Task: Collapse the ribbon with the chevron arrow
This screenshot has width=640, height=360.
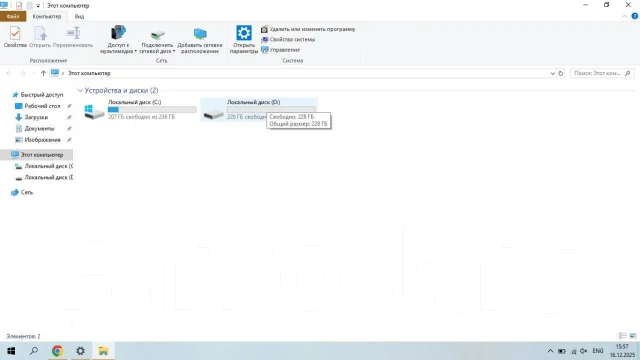Action: click(x=624, y=16)
